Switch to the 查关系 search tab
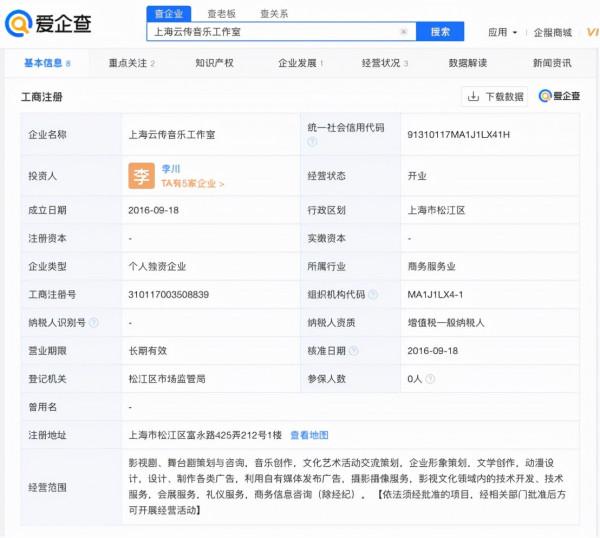This screenshot has width=600, height=538. coord(274,14)
